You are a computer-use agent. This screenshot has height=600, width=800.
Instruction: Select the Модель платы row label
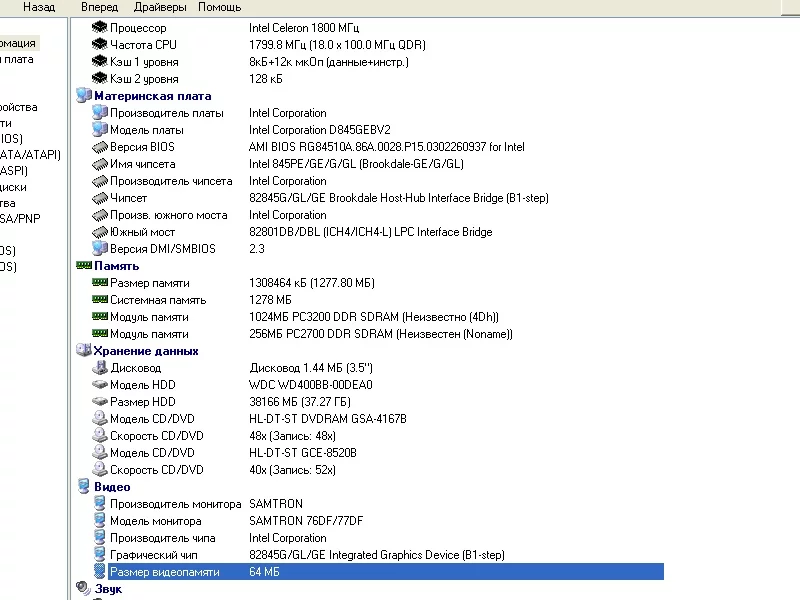click(146, 130)
